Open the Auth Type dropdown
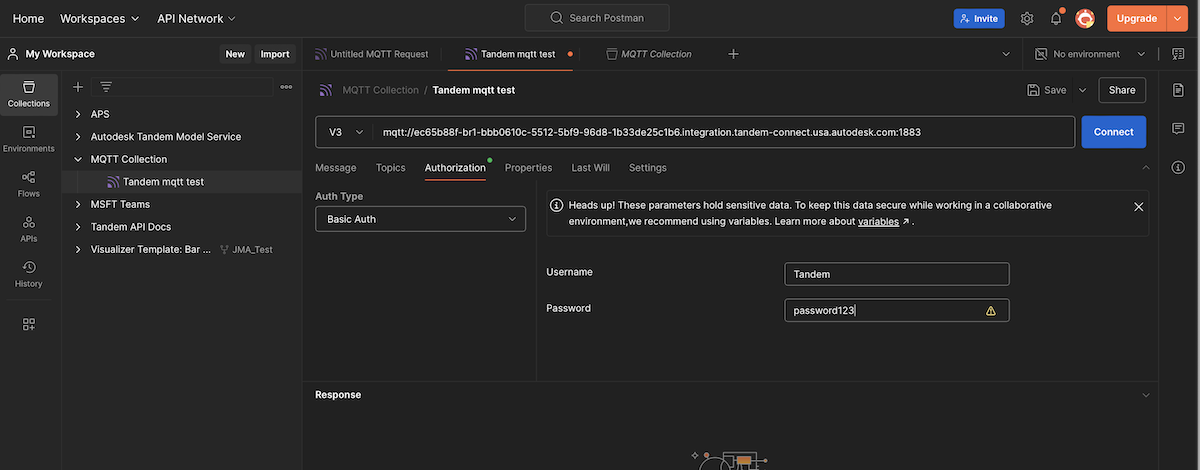 (420, 219)
